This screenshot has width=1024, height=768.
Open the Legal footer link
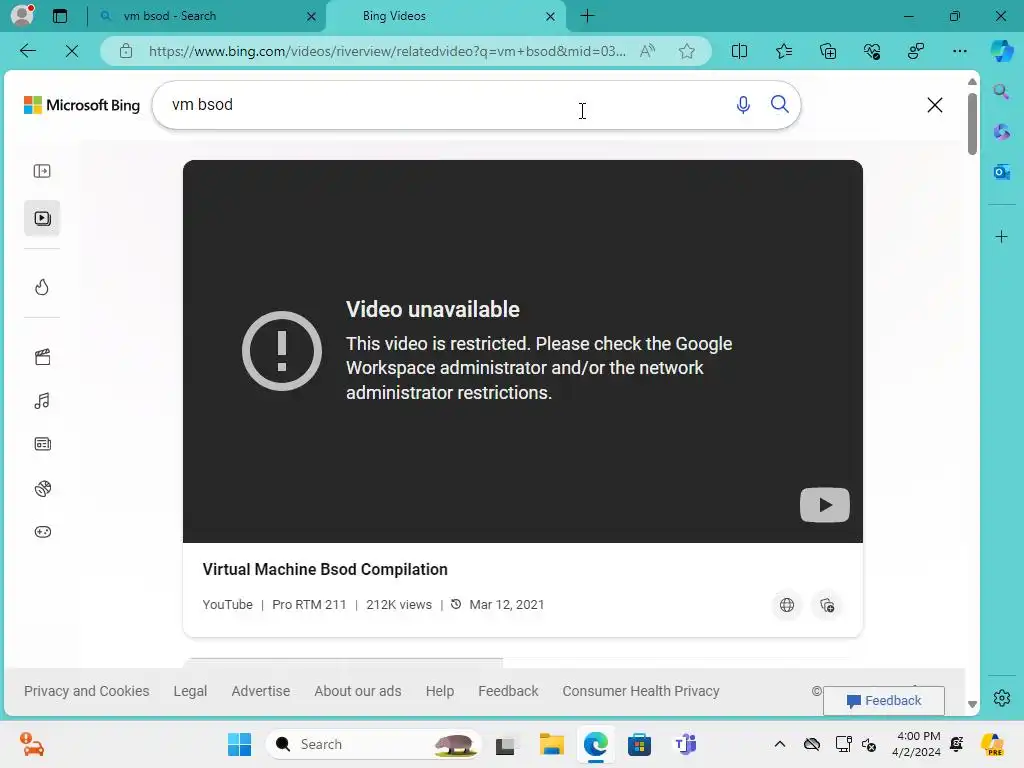[190, 691]
